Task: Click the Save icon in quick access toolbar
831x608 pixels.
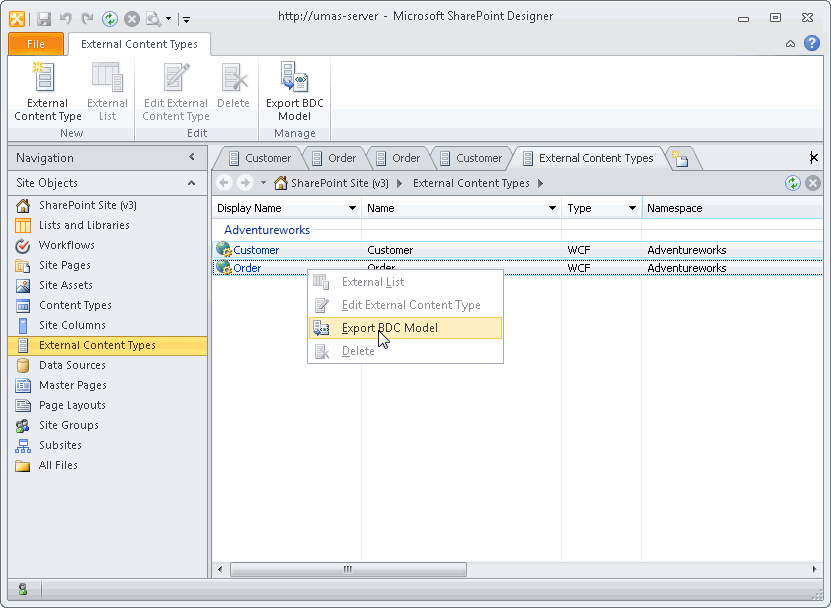Action: (44, 18)
